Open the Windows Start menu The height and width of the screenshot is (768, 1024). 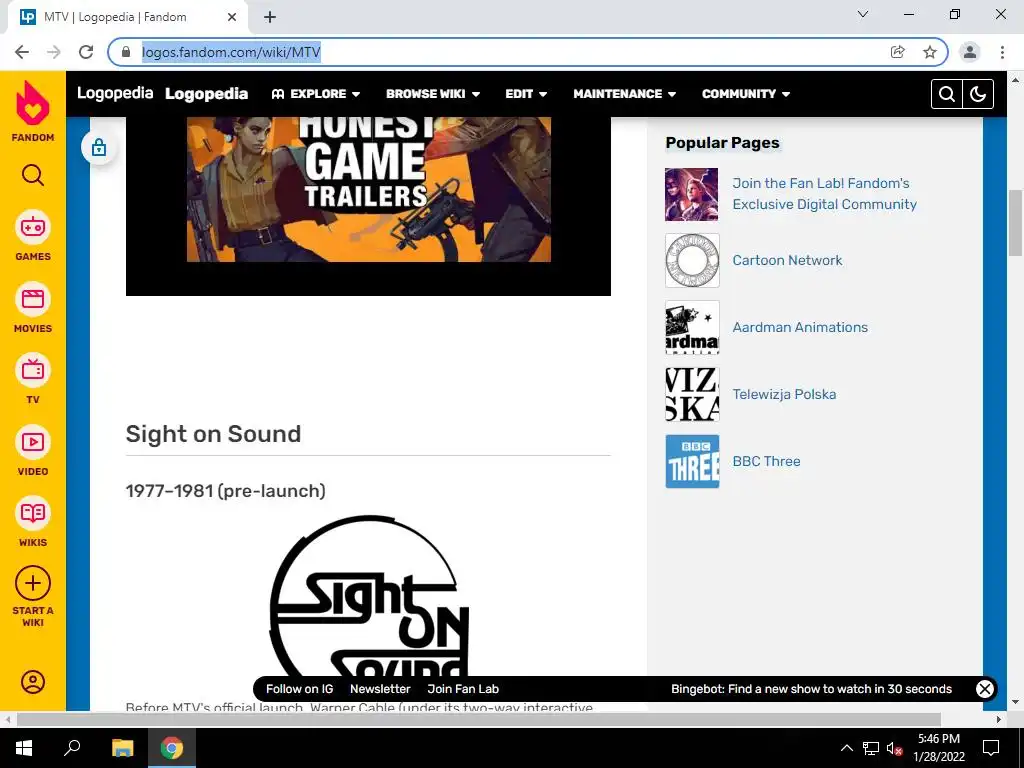(x=24, y=748)
